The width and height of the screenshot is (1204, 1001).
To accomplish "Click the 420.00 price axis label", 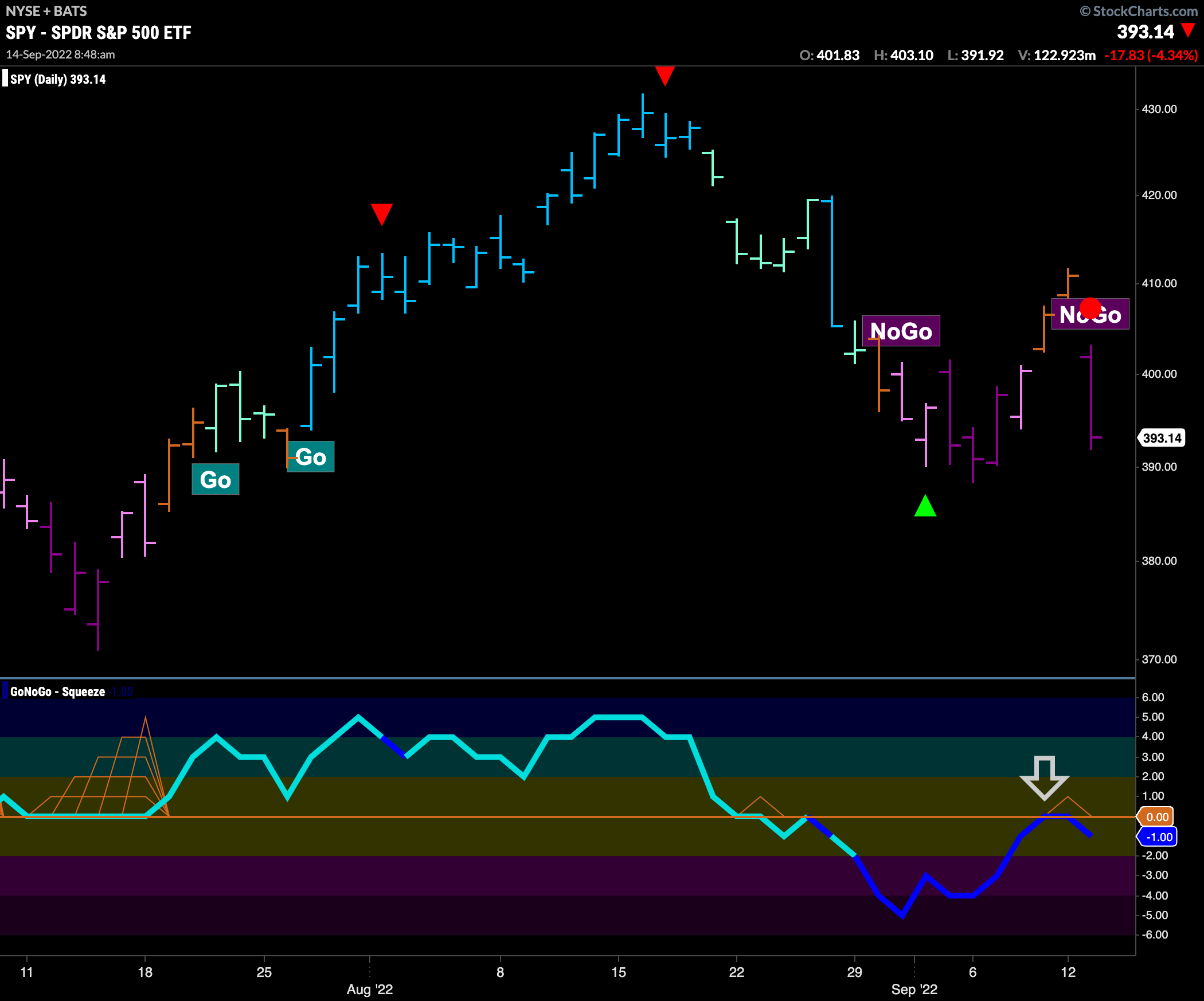I will coord(1159,195).
